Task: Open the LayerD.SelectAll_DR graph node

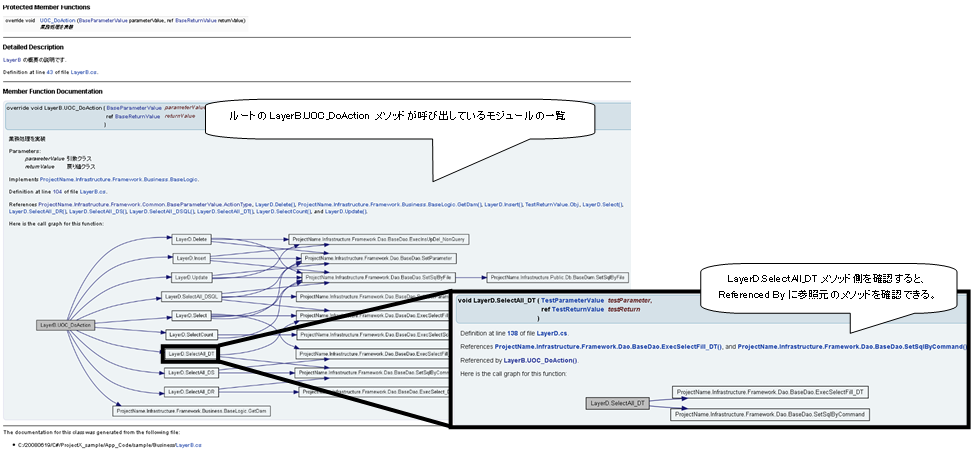Action: click(x=190, y=391)
